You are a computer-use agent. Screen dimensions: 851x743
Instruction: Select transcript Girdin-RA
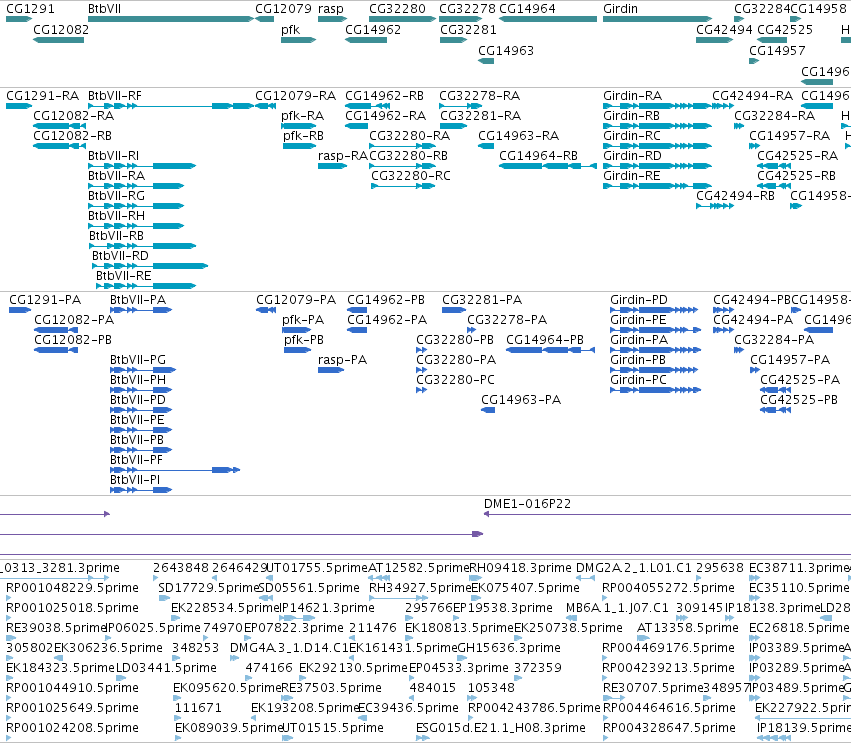632,96
